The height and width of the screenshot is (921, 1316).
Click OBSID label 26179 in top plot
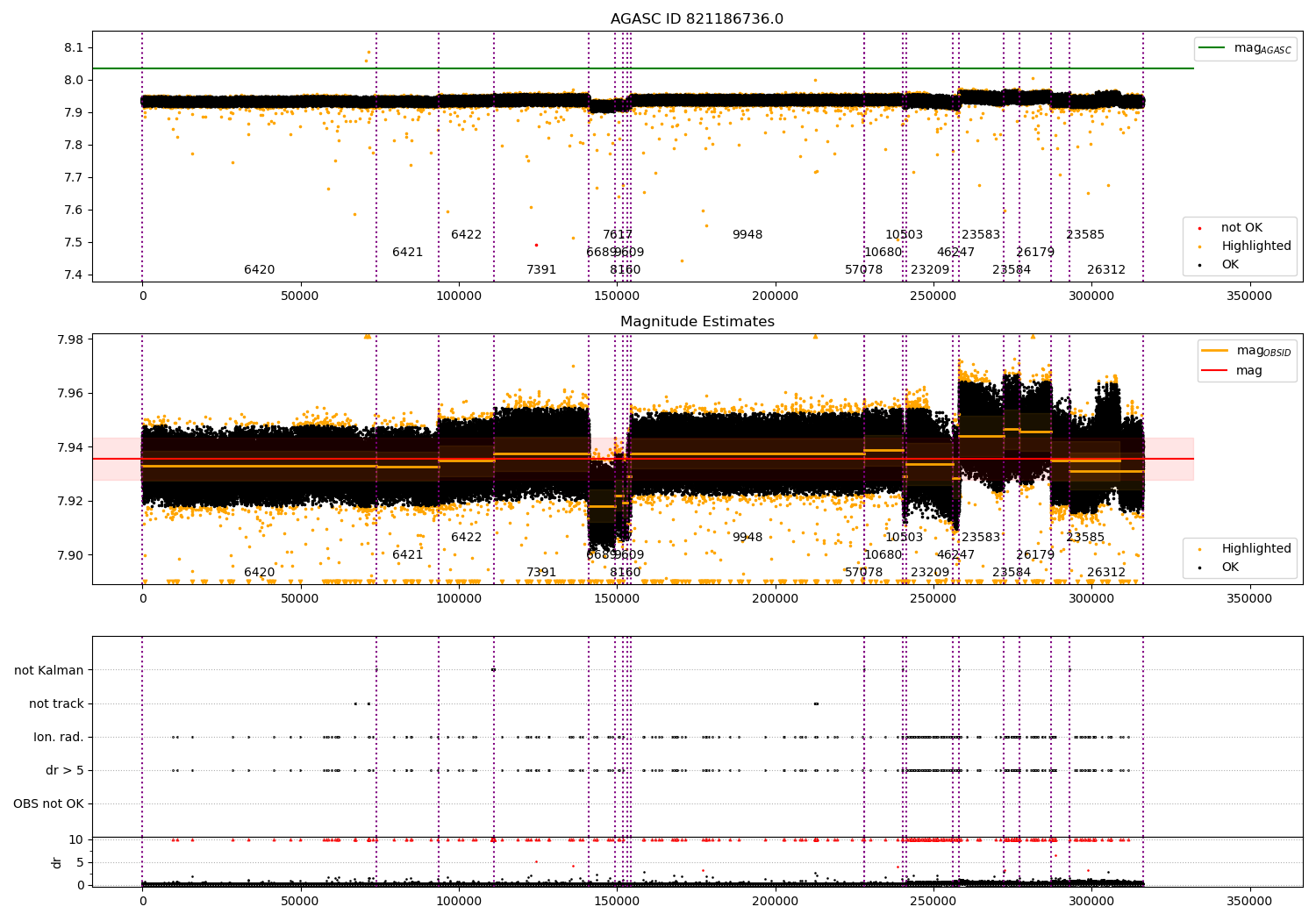point(1035,253)
